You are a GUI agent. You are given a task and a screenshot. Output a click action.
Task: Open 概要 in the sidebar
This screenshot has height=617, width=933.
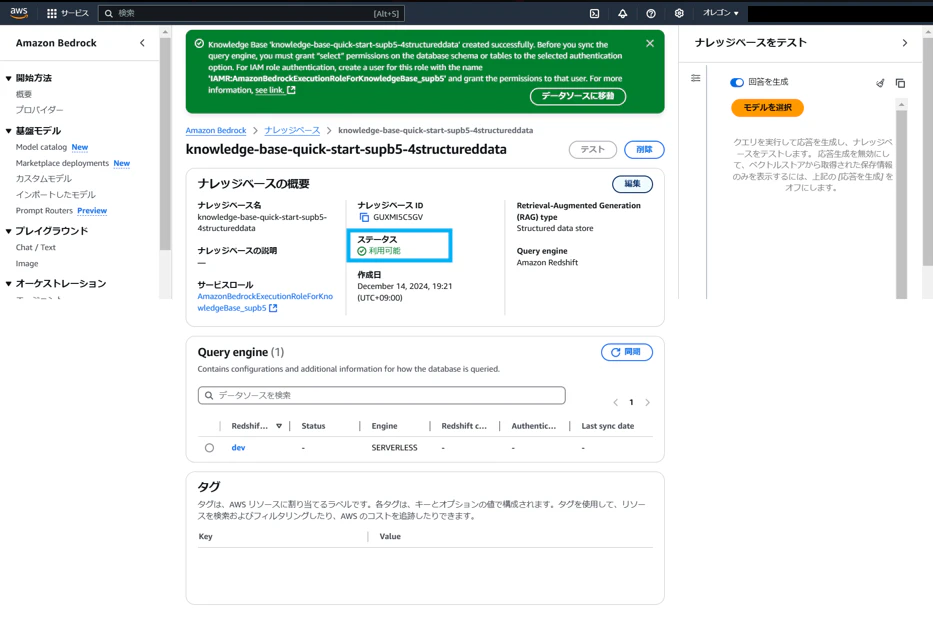click(24, 94)
